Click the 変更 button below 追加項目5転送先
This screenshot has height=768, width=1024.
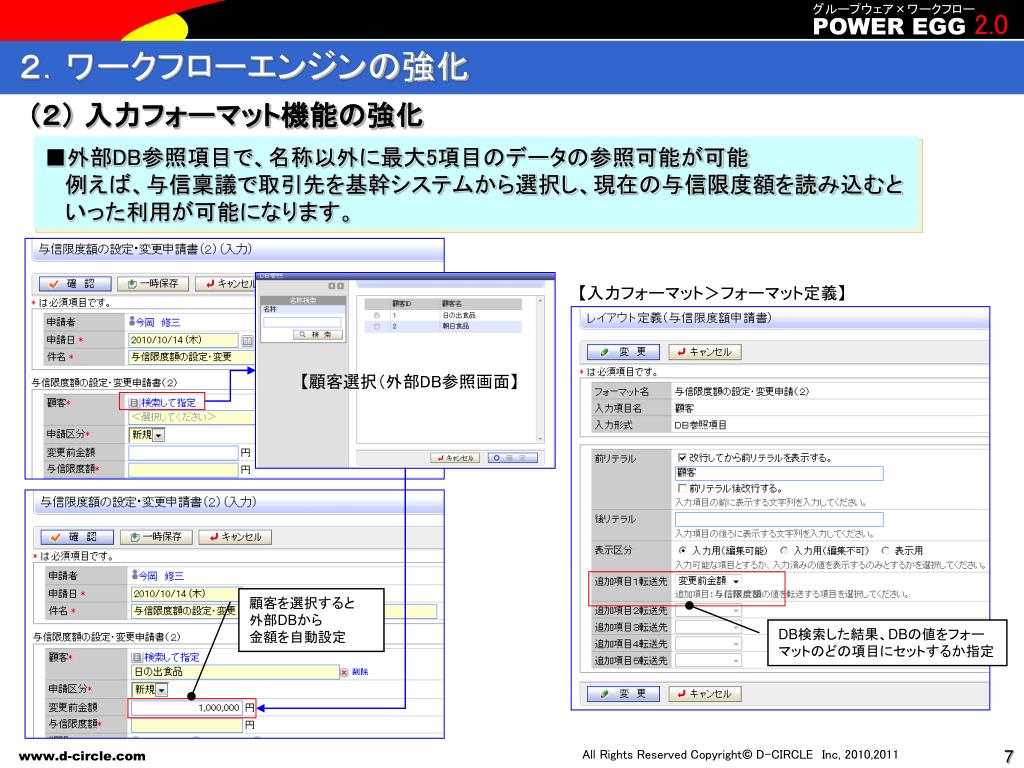click(623, 694)
